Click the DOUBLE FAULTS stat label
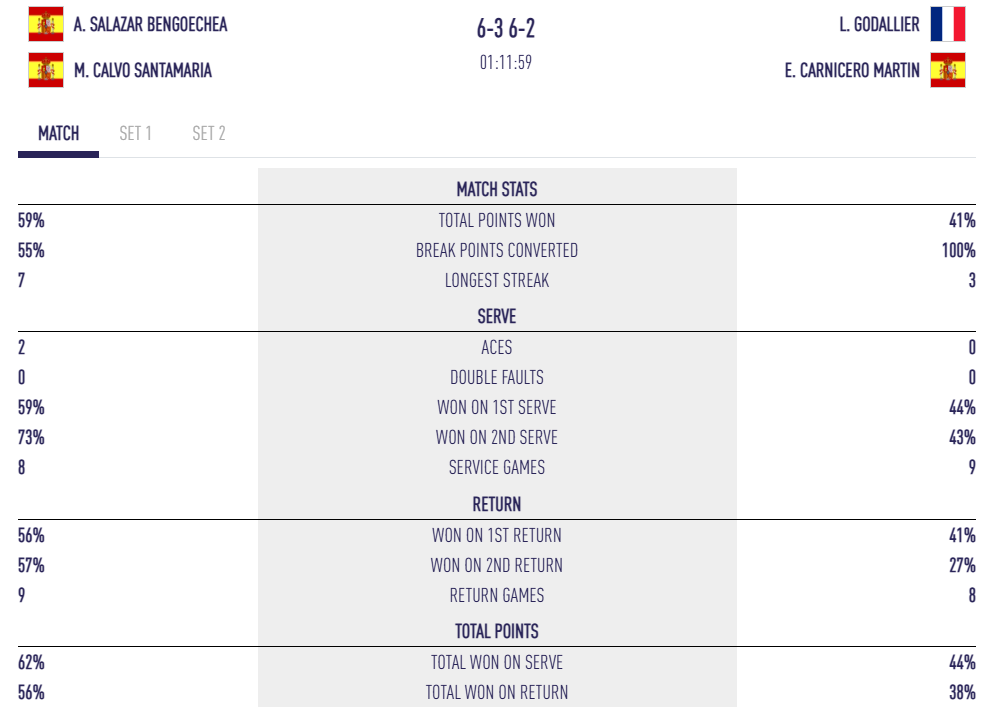Screen dimensions: 988x722 tap(497, 377)
